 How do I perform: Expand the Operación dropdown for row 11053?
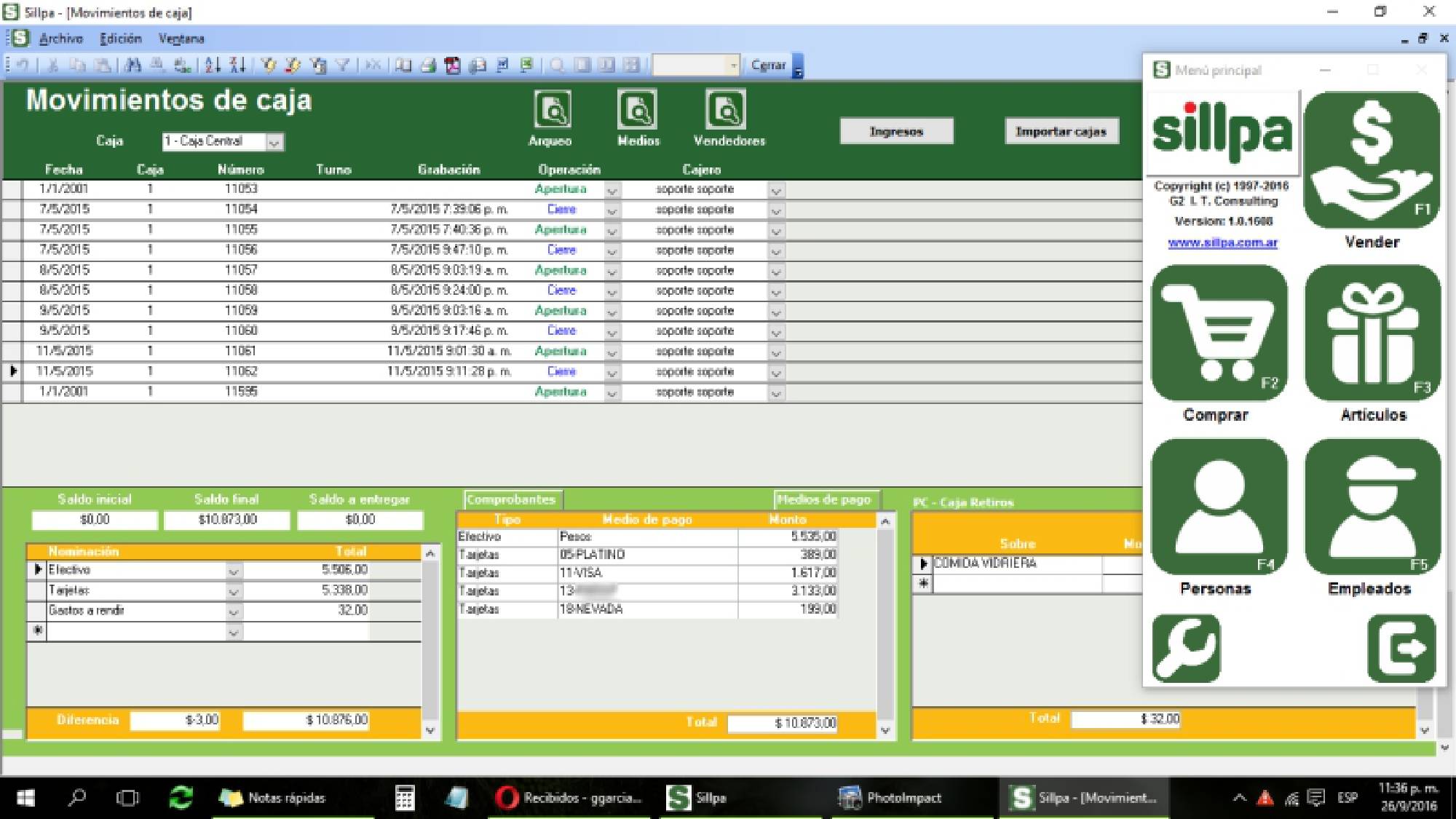pos(611,189)
